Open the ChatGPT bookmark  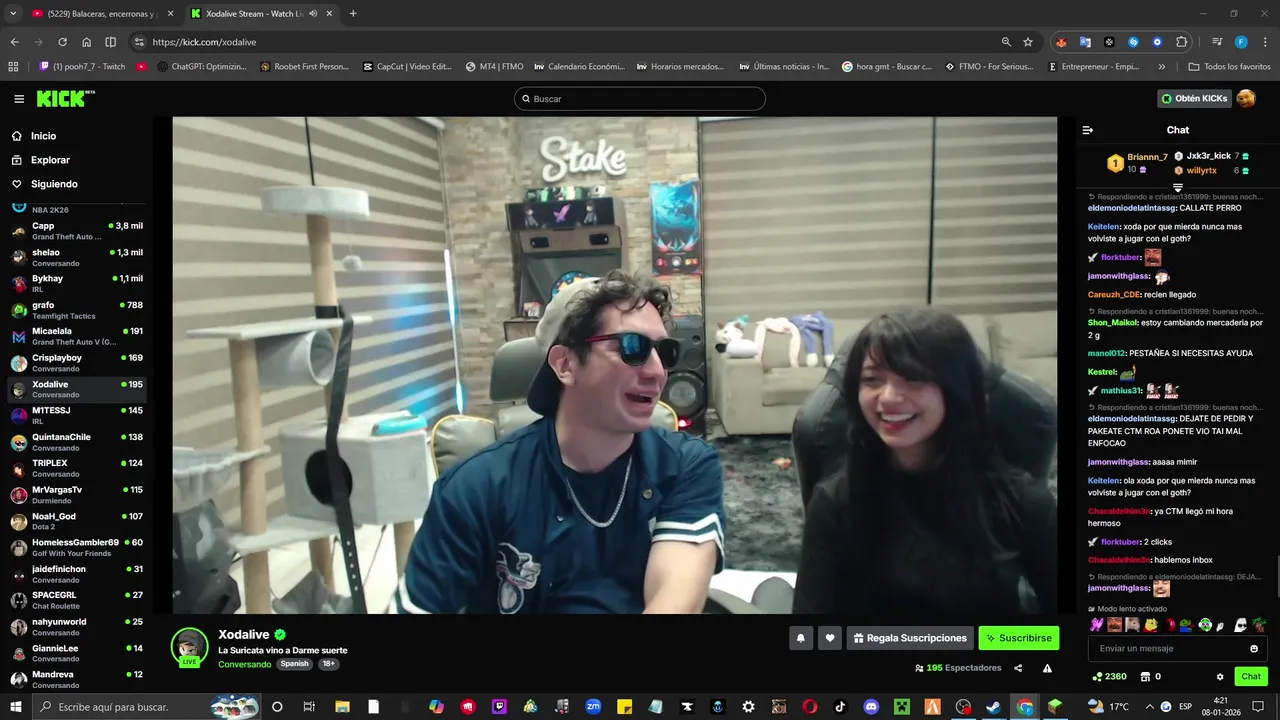coord(201,67)
